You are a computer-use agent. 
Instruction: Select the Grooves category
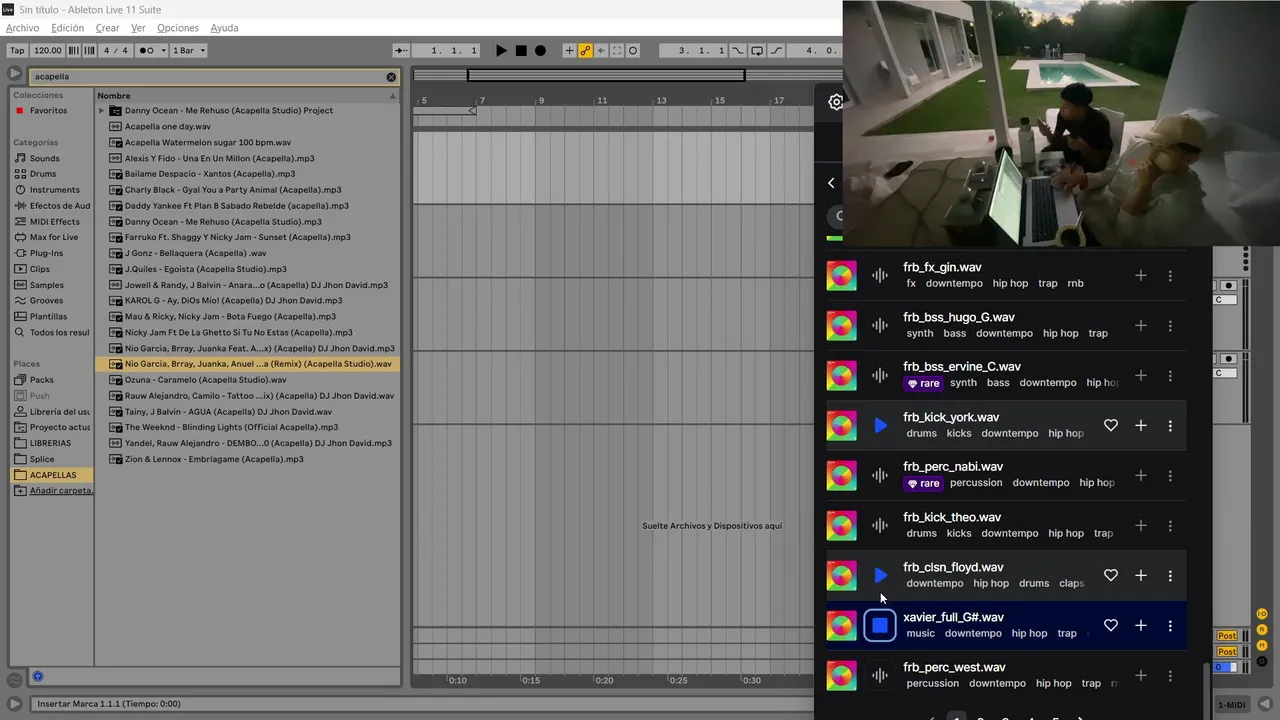click(46, 300)
